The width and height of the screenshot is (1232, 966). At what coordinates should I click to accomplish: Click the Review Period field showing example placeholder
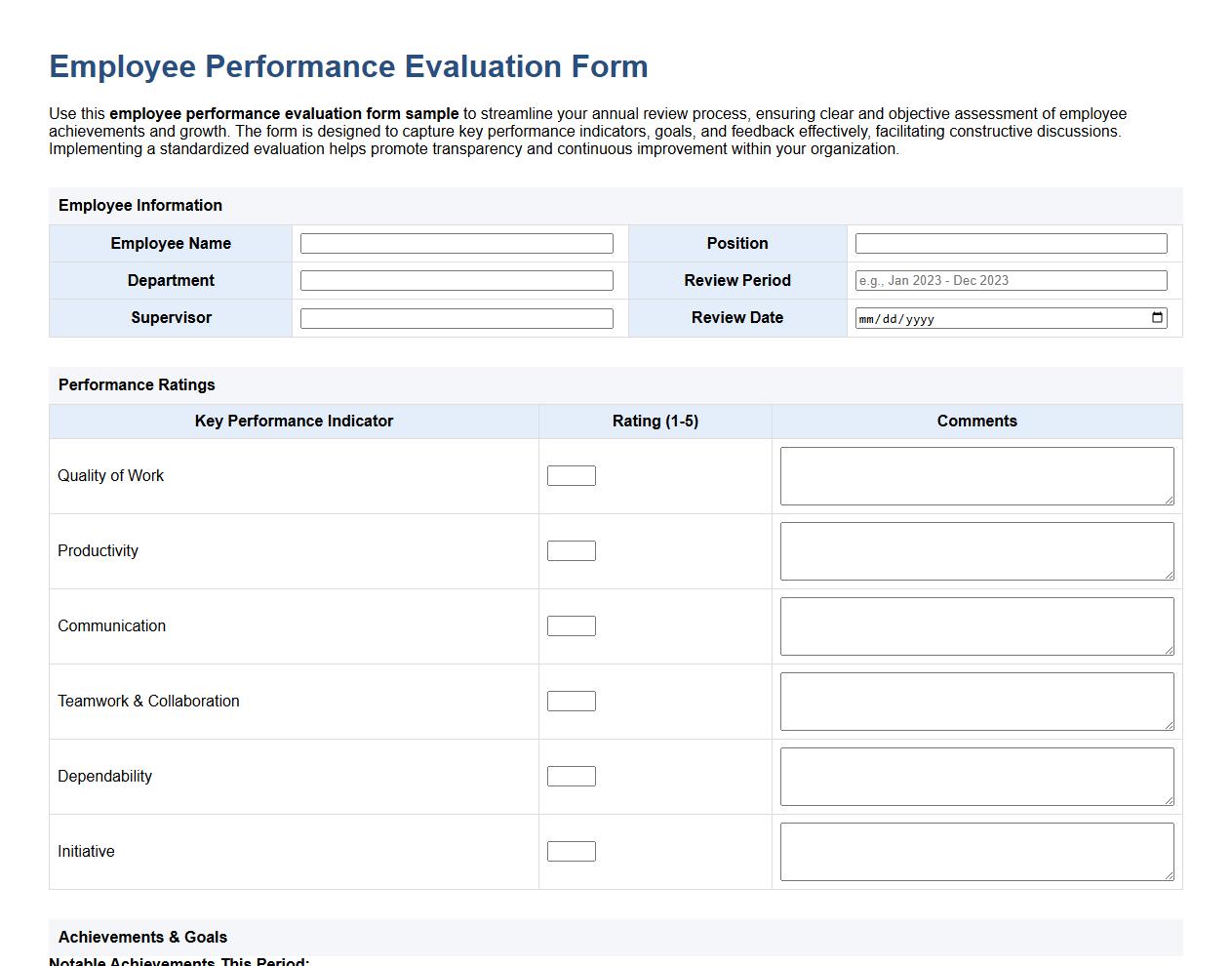1010,280
